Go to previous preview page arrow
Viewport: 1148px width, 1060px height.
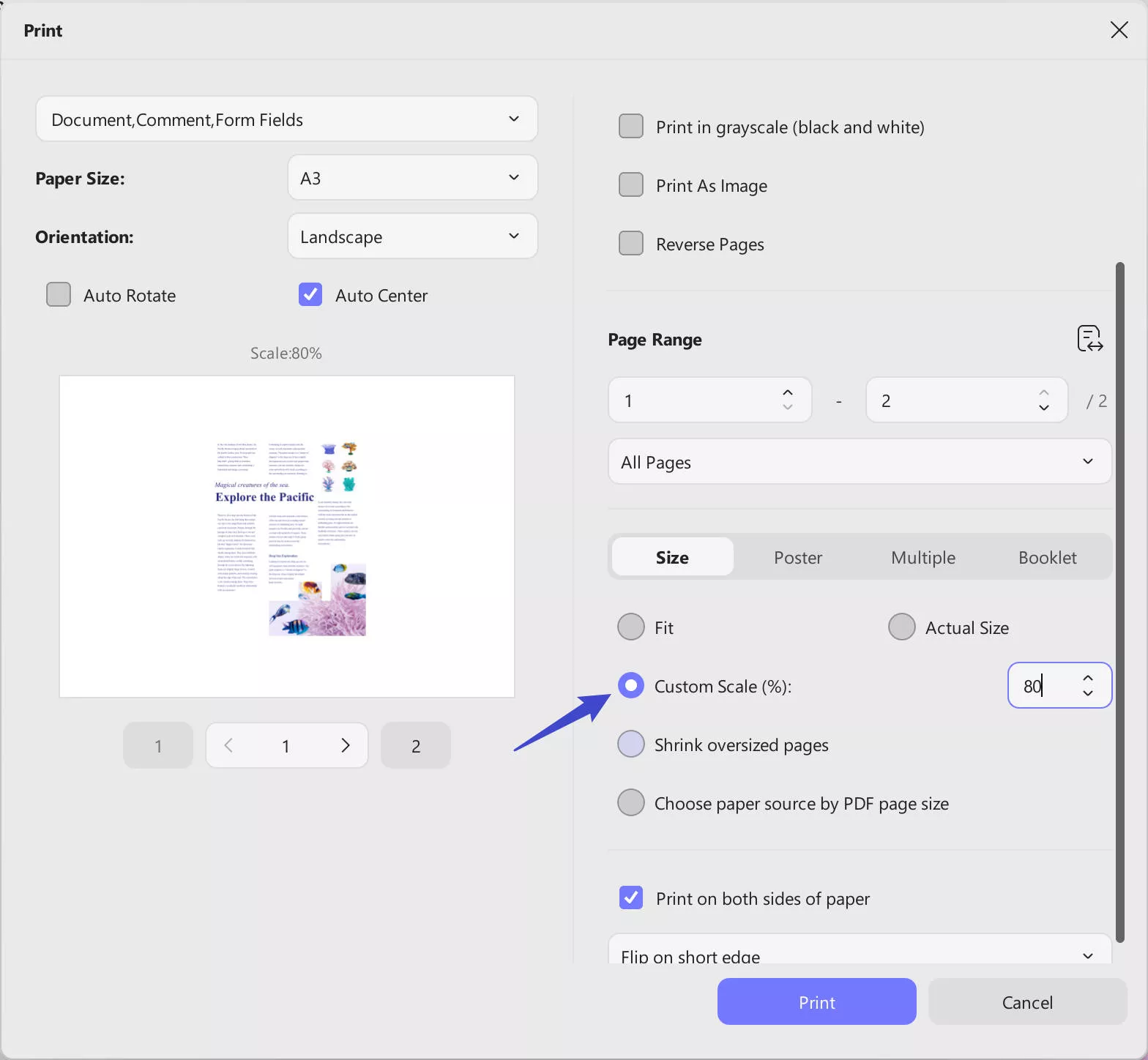(x=228, y=745)
